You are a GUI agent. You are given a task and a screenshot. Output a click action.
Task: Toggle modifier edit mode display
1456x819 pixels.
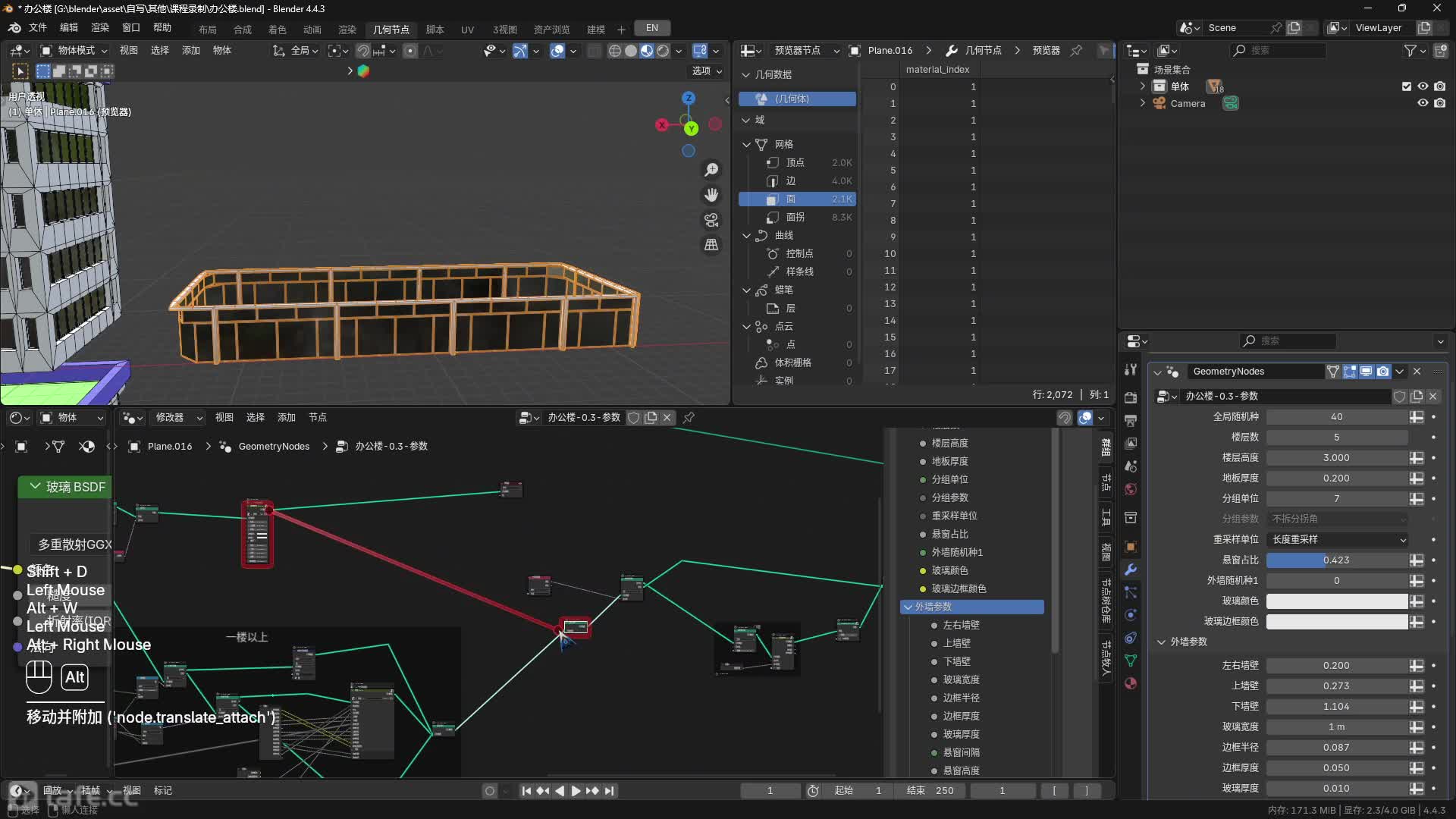(x=1350, y=372)
